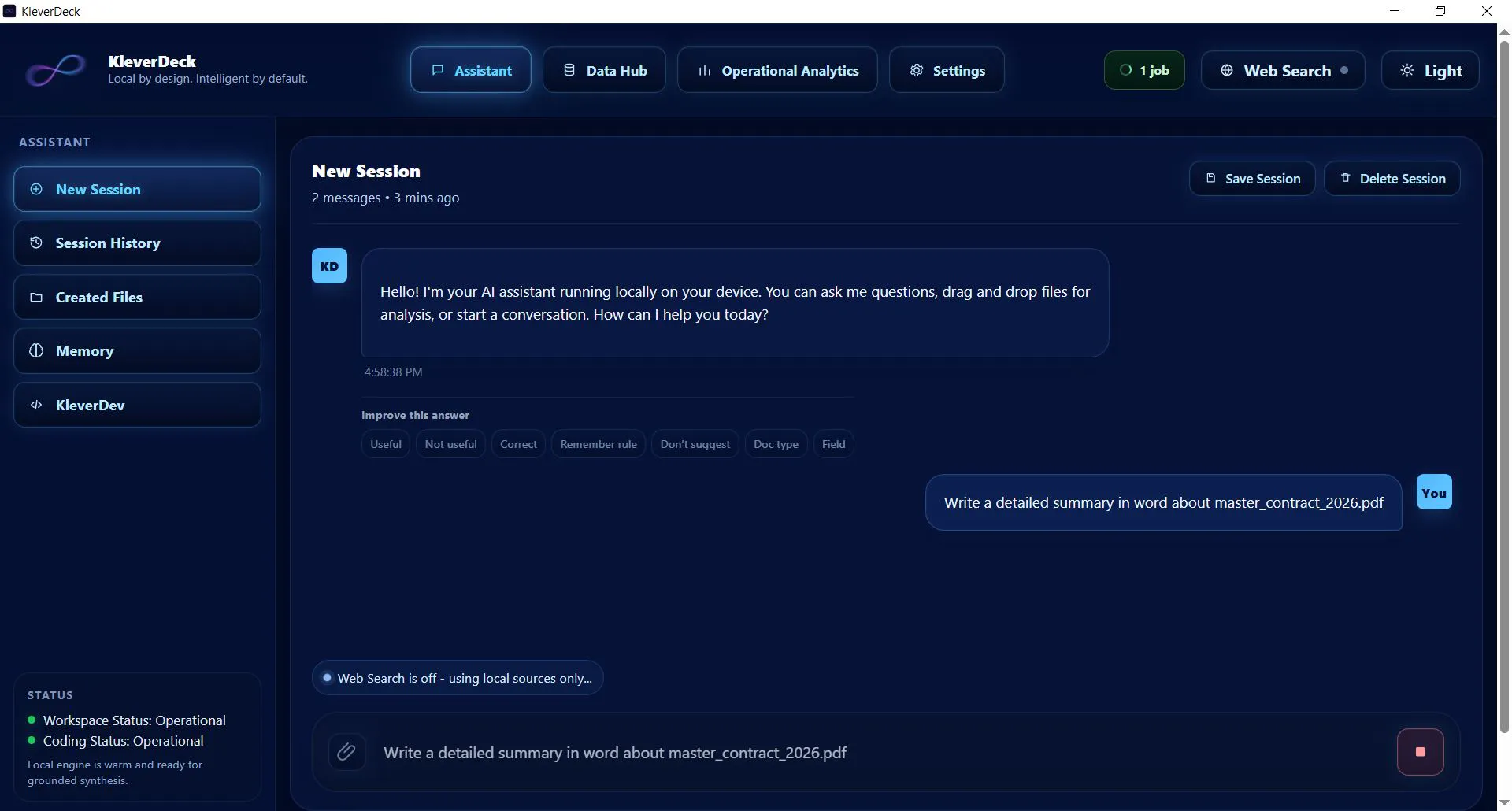The image size is (1512, 811).
Task: Mark the answer as Not useful
Action: pyautogui.click(x=450, y=444)
